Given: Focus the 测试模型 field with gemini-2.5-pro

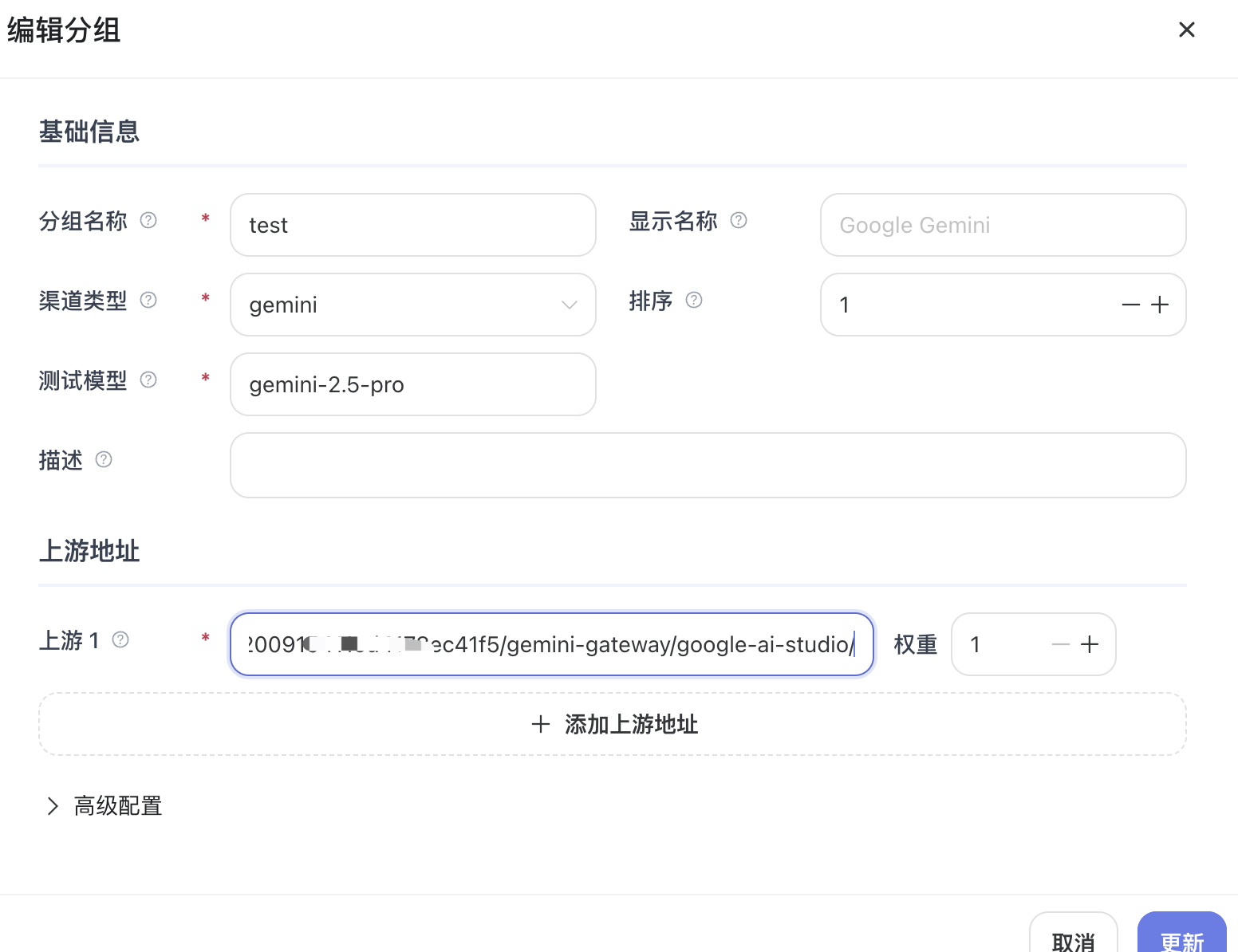Looking at the screenshot, I should pos(413,384).
